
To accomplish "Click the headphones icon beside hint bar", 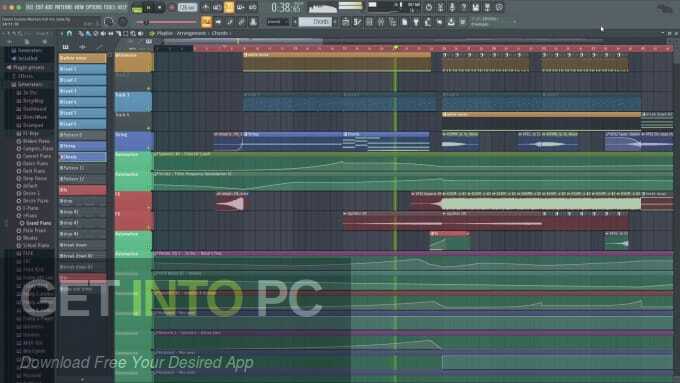I will click(x=108, y=21).
